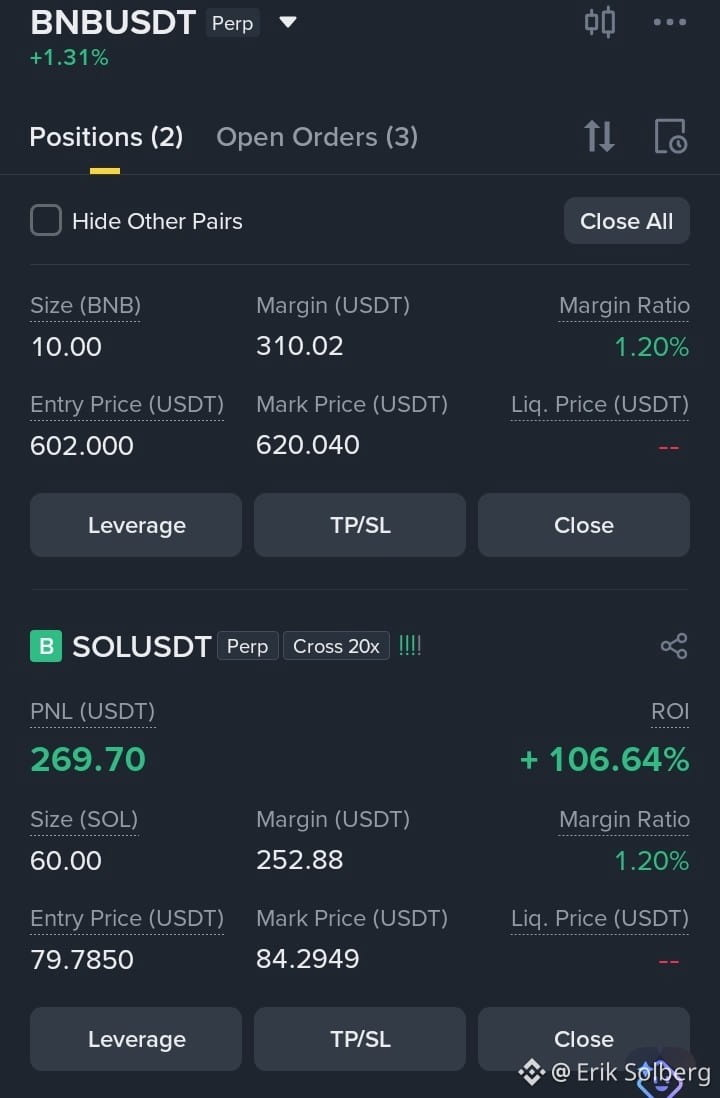
Task: Click the sort arrows icon beside Open Orders
Action: [600, 136]
